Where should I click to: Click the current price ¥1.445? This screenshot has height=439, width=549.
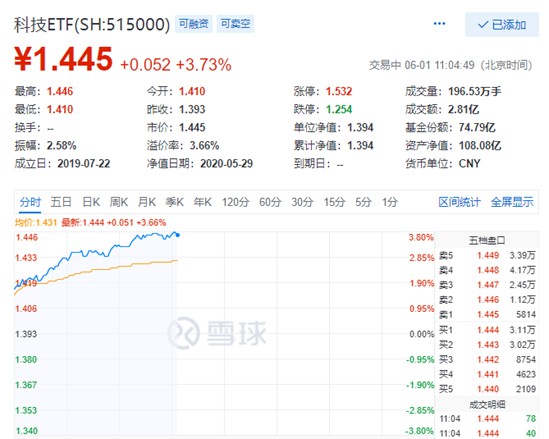(x=63, y=59)
